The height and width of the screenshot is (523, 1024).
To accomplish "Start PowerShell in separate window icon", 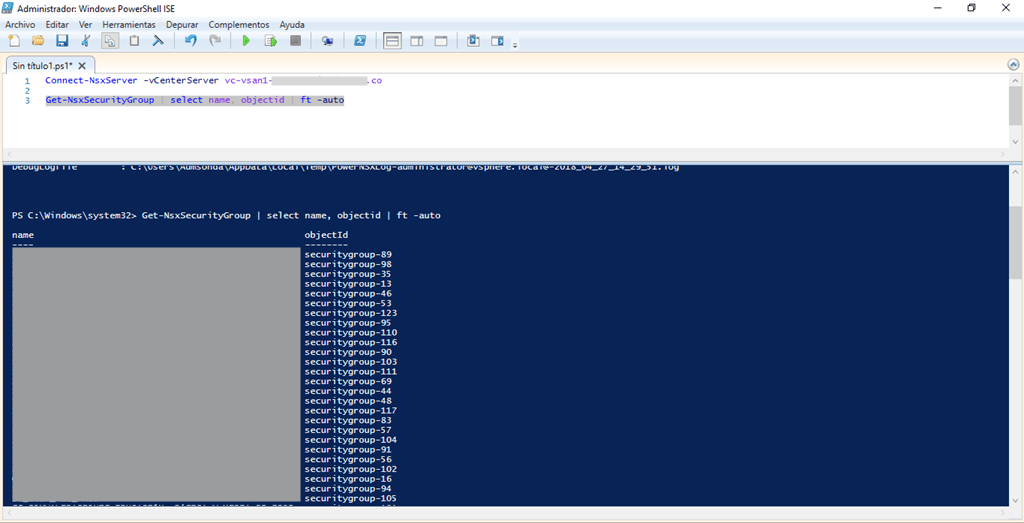I will [x=360, y=41].
